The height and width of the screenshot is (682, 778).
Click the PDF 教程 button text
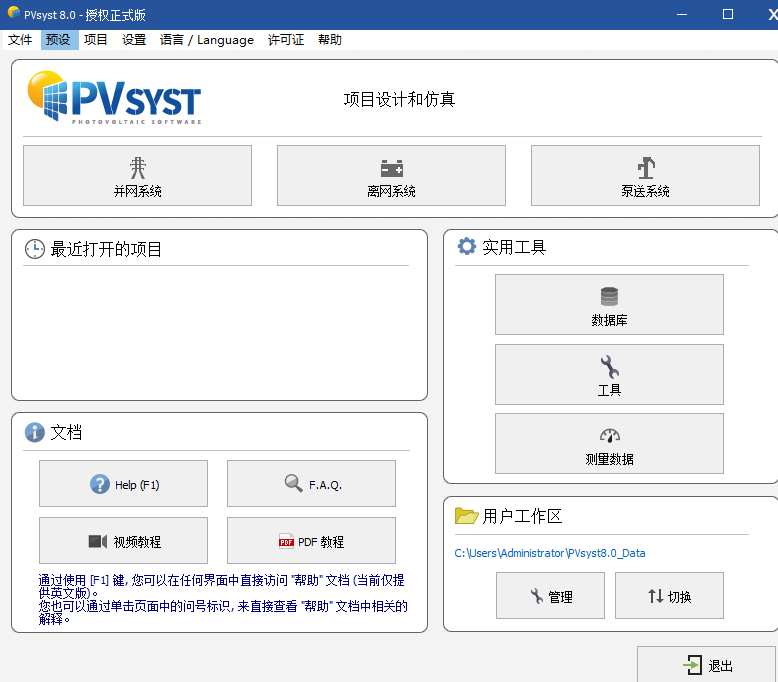[321, 542]
